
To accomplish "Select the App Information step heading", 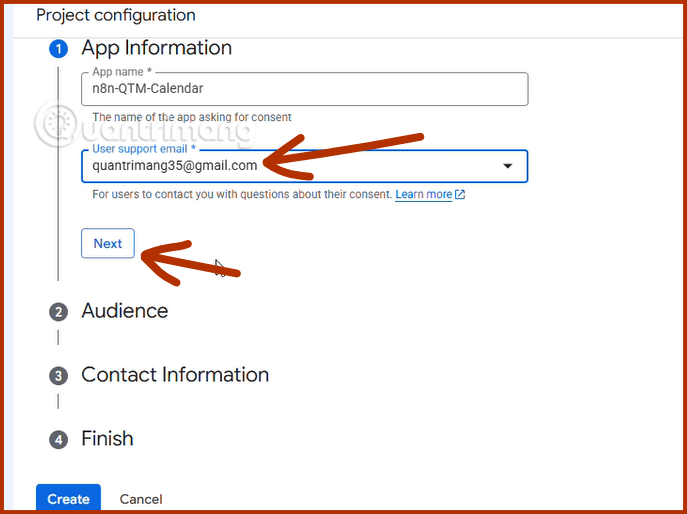I will [156, 47].
